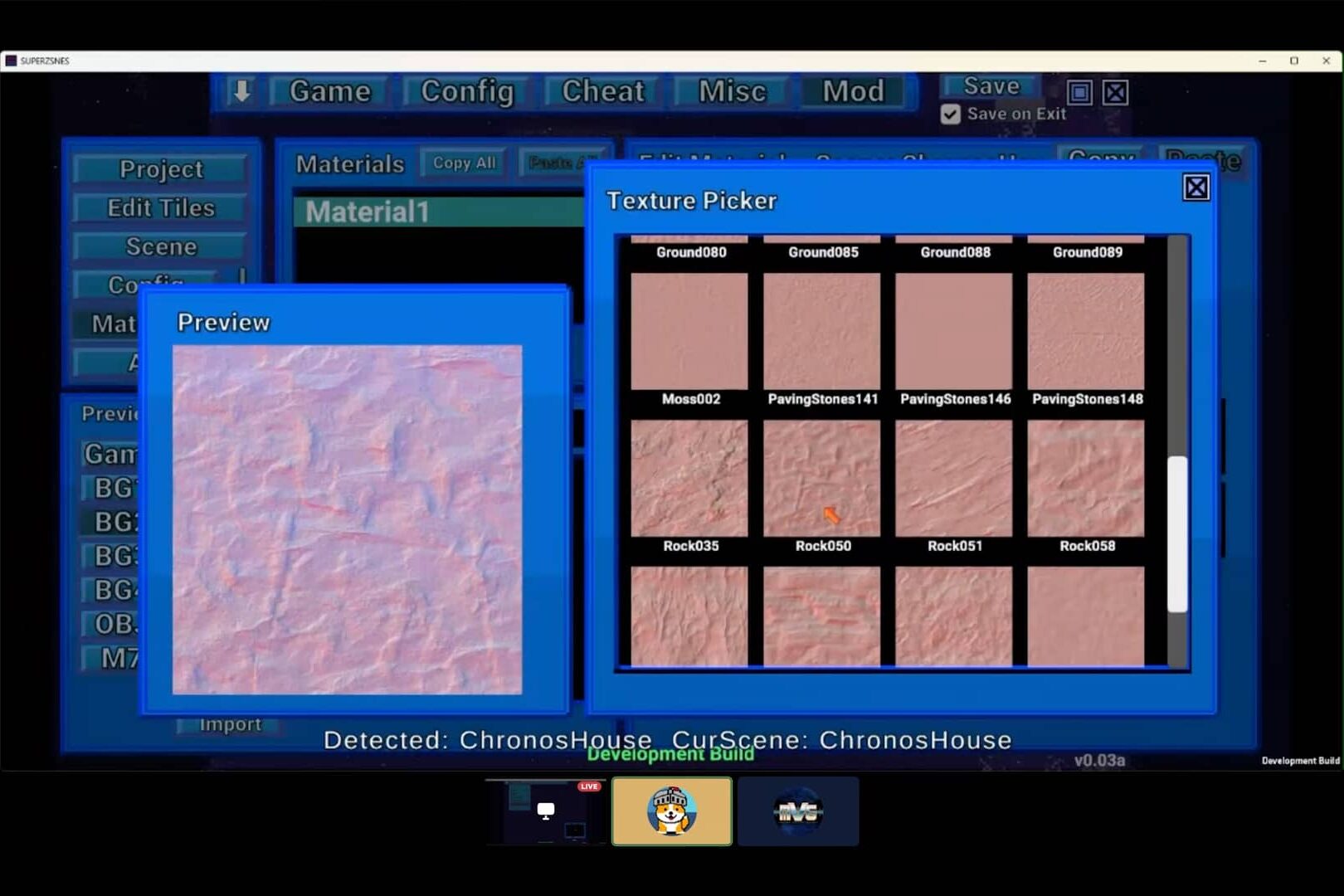
Task: Click the Texture Picker scrollbar
Action: point(1175,531)
